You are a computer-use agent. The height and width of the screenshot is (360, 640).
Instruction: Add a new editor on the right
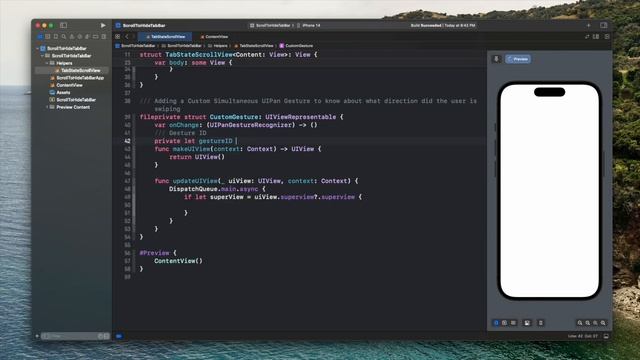click(x=607, y=37)
